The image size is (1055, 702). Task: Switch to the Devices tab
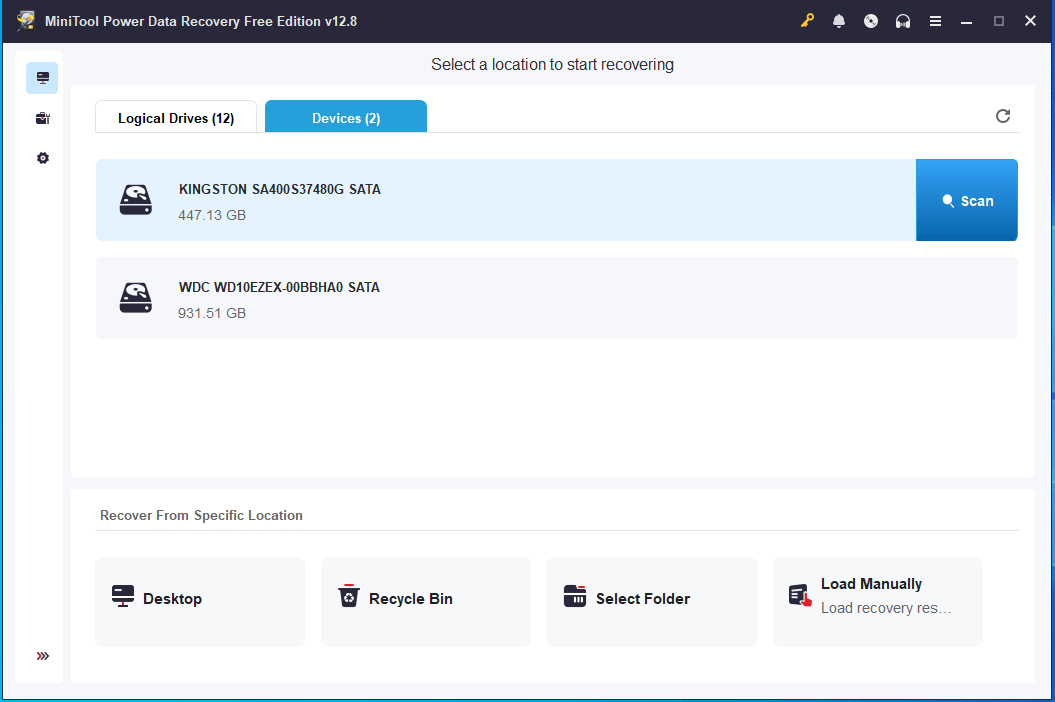pos(345,116)
